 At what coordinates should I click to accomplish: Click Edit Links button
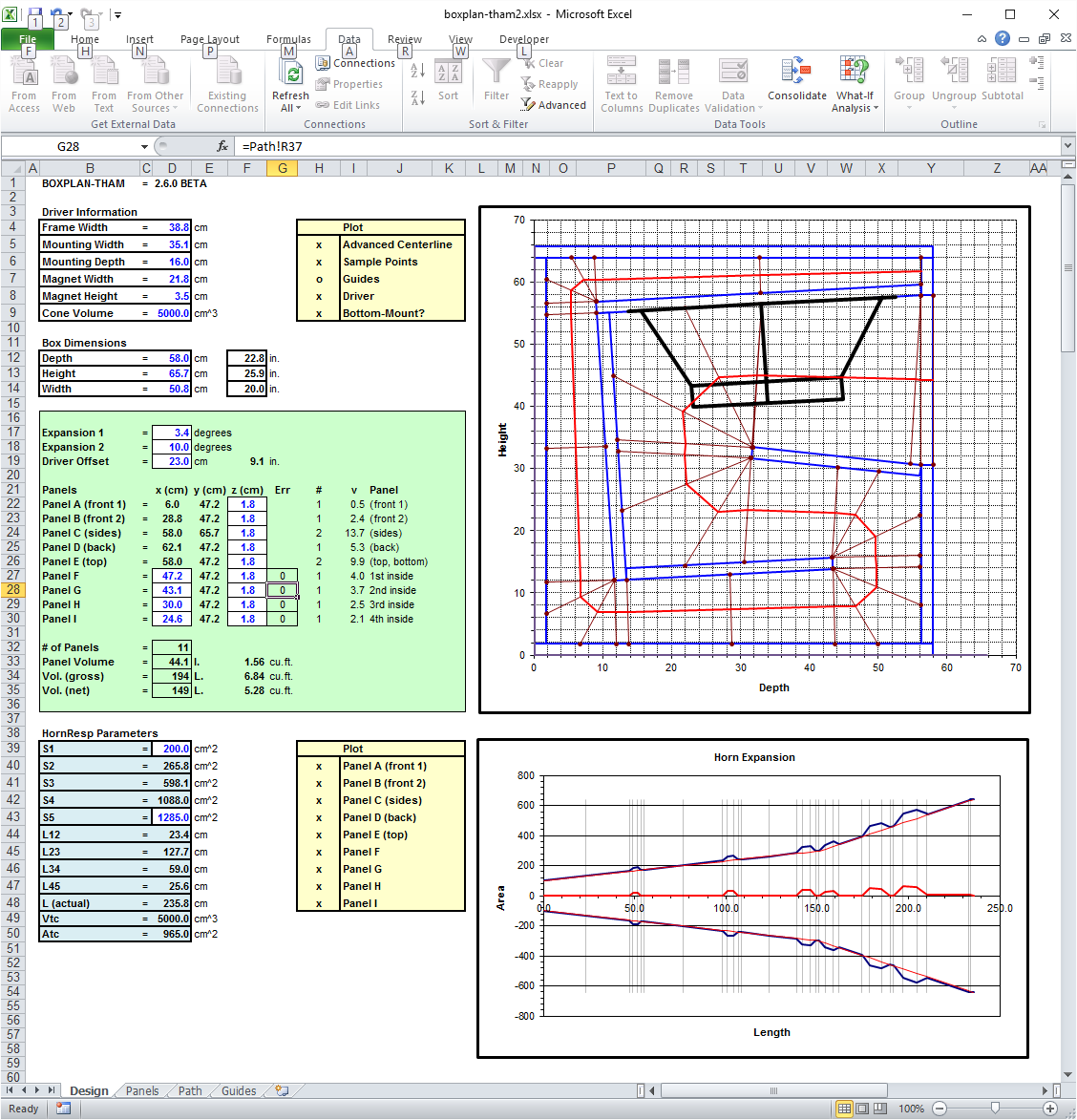[x=348, y=105]
